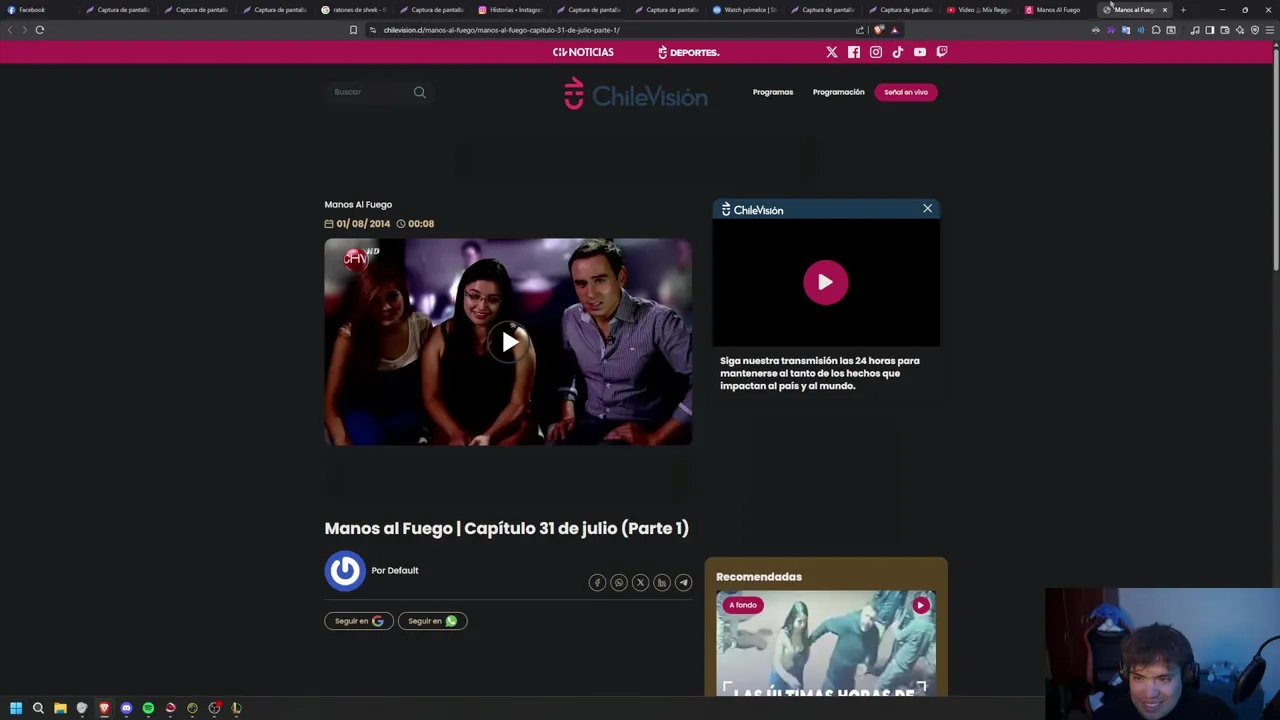Open File Explorer from the taskbar
The width and height of the screenshot is (1280, 720).
[x=60, y=708]
